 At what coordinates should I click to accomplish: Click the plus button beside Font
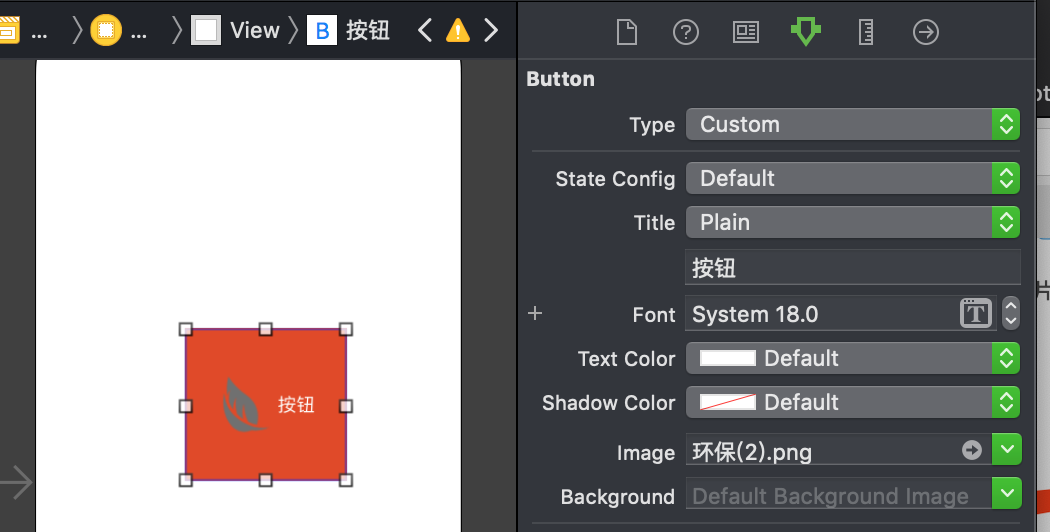point(535,313)
